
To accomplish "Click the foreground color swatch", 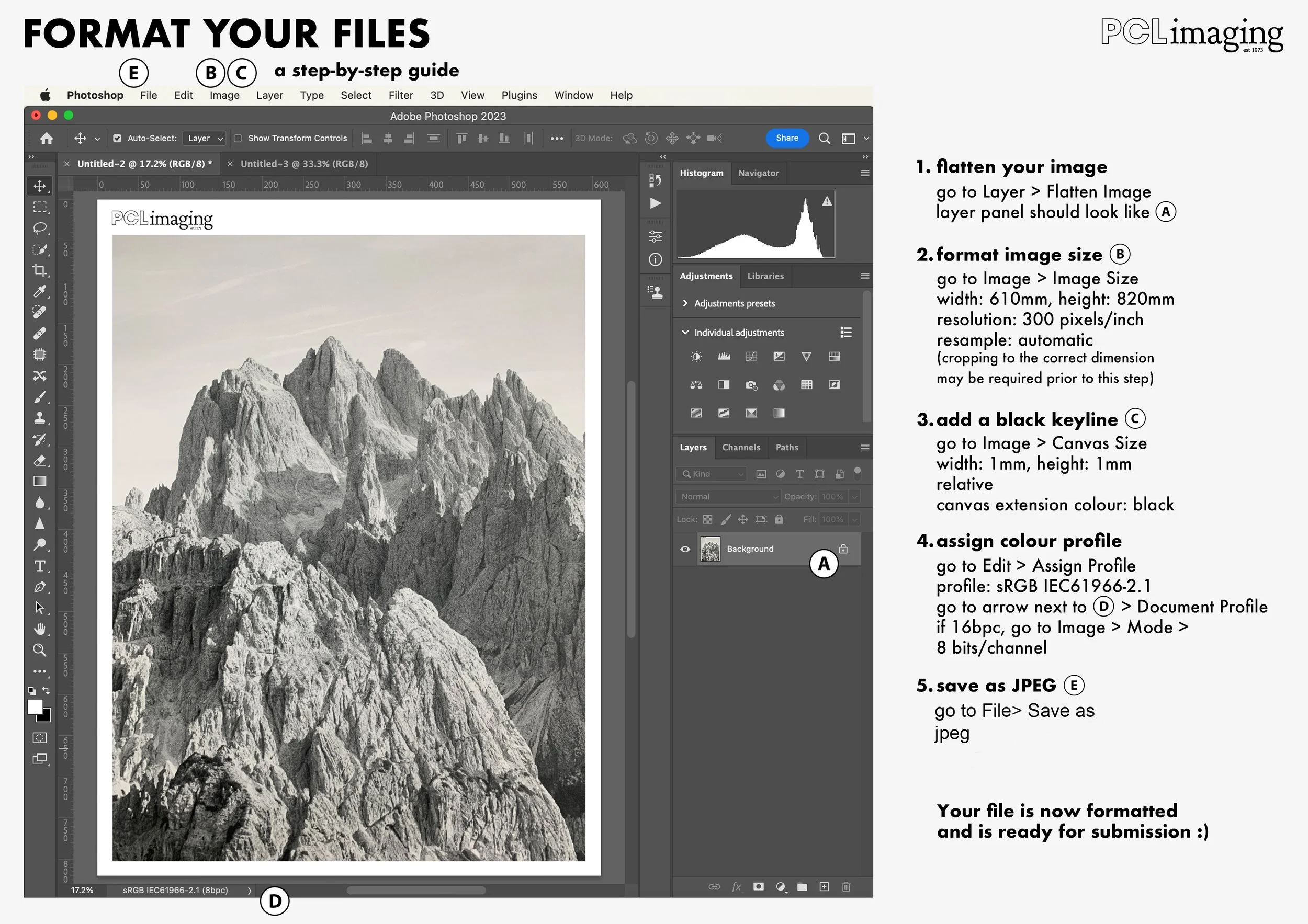I will (x=36, y=706).
